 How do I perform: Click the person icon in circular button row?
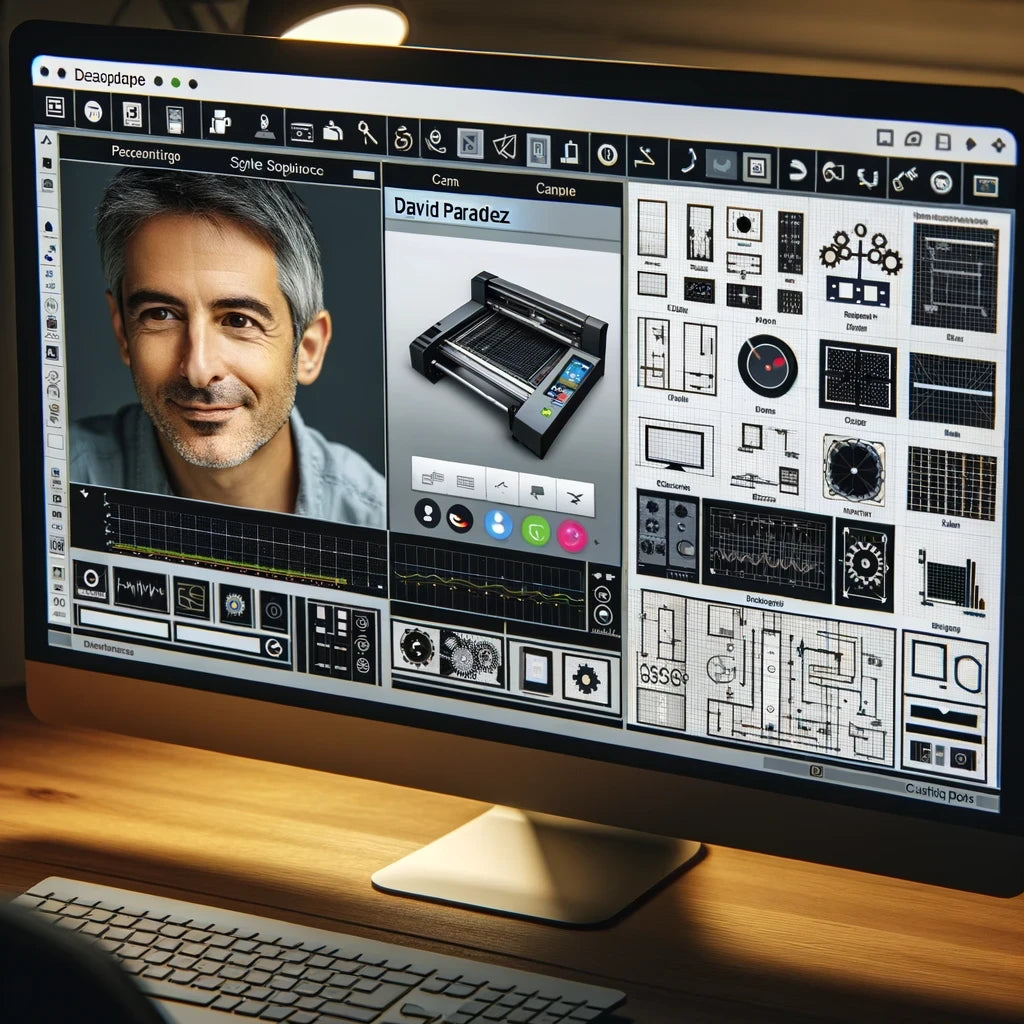tap(428, 514)
